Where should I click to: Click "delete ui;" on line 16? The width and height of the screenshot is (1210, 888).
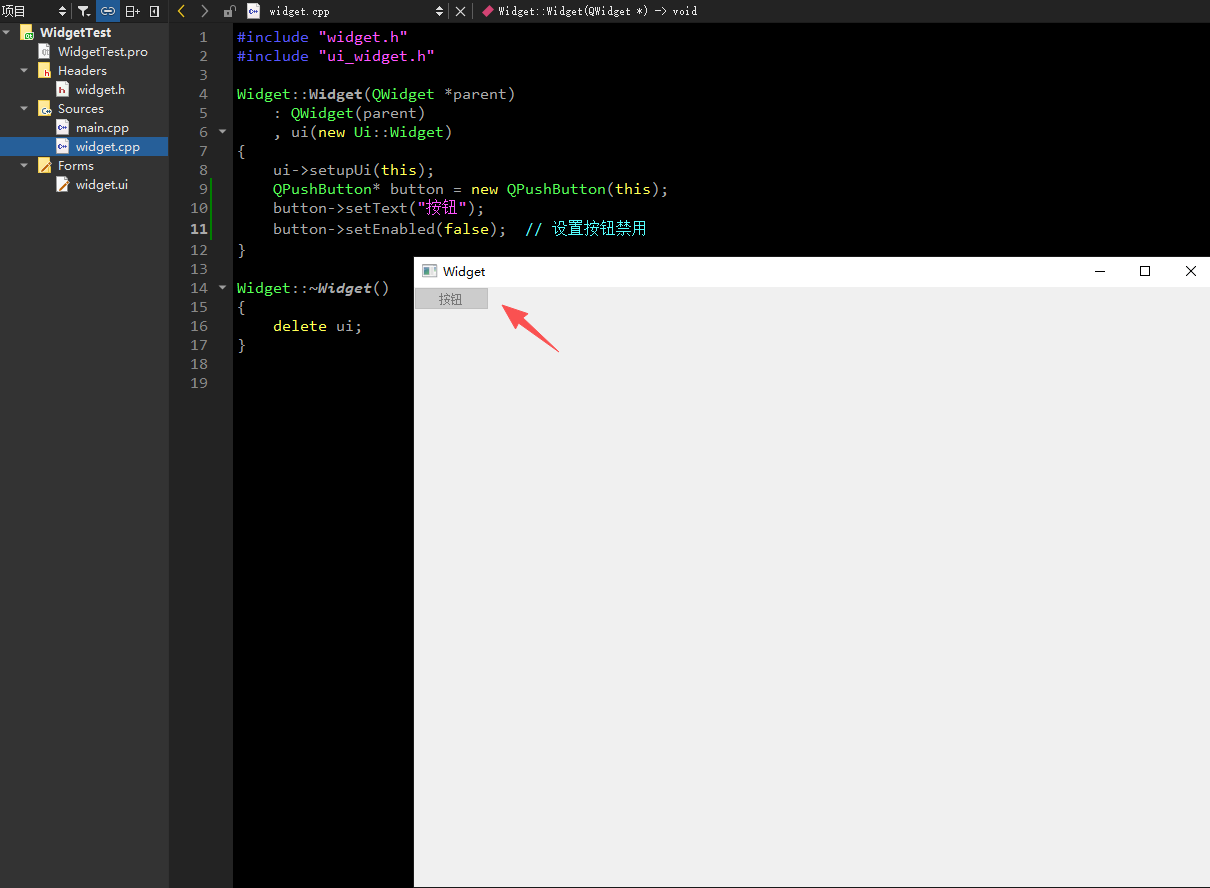click(x=317, y=326)
